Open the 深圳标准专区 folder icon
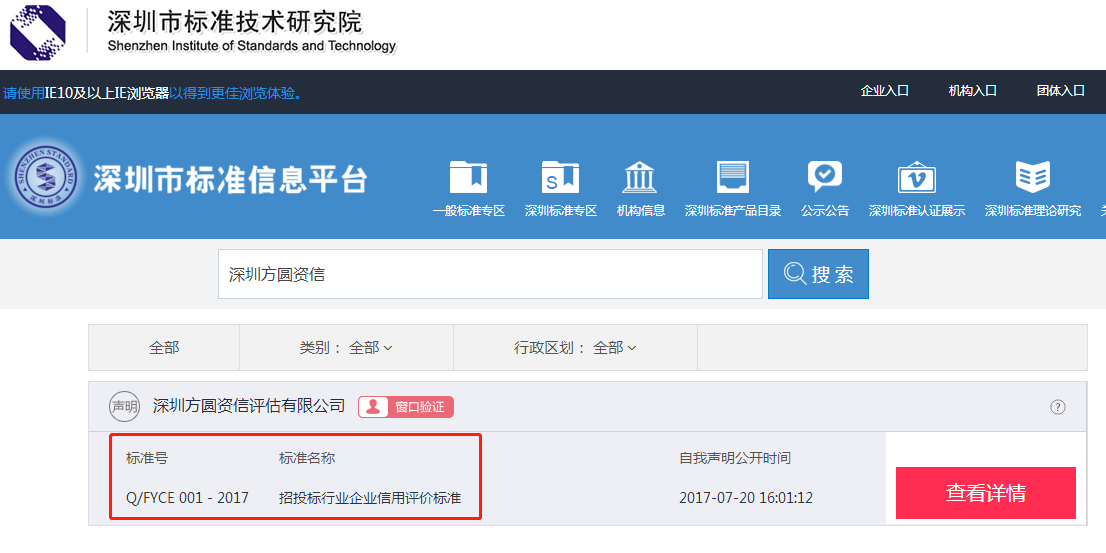The width and height of the screenshot is (1106, 553). click(560, 177)
